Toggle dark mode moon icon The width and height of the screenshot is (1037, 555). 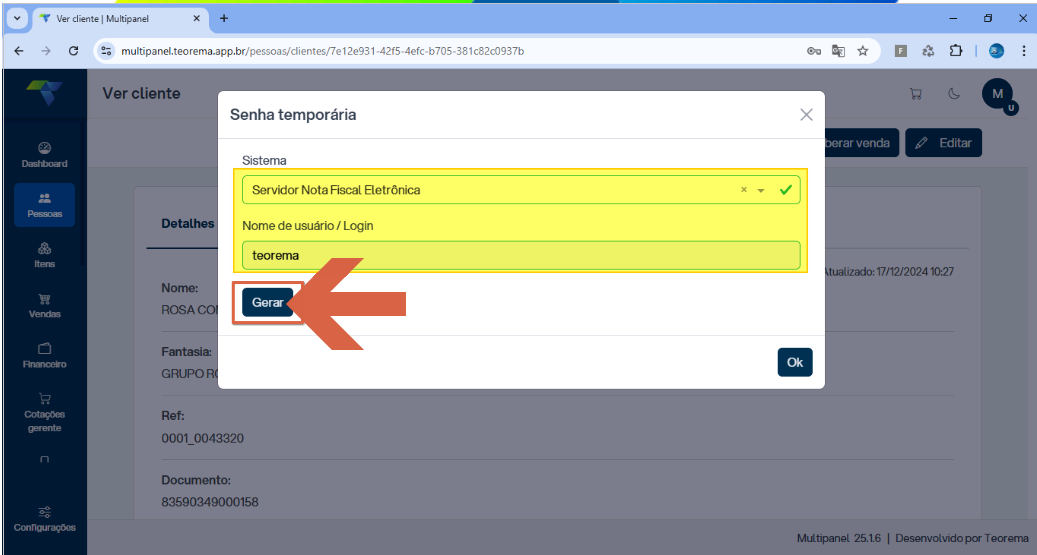tap(954, 94)
